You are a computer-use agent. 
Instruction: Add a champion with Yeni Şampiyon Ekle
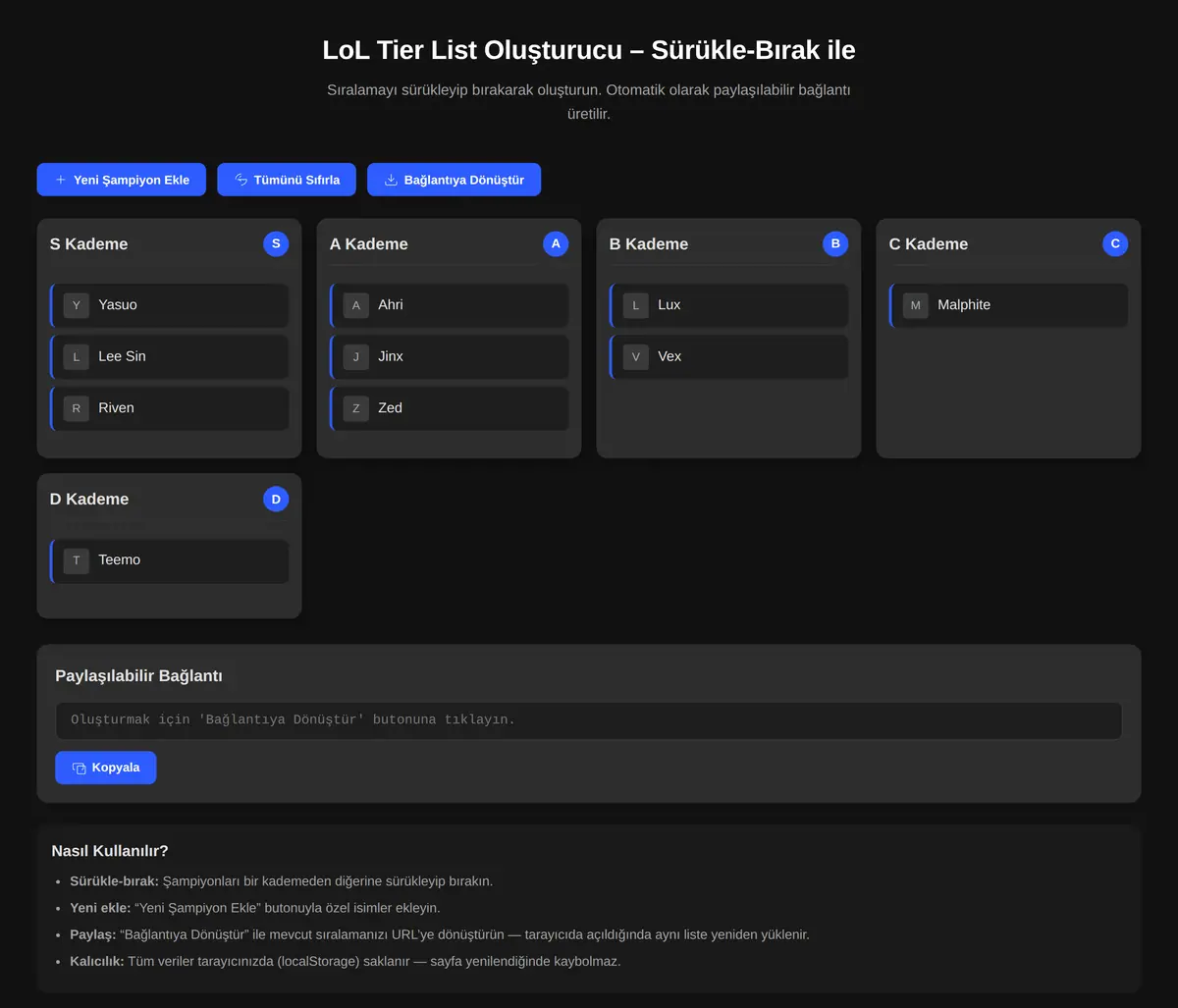(x=122, y=180)
